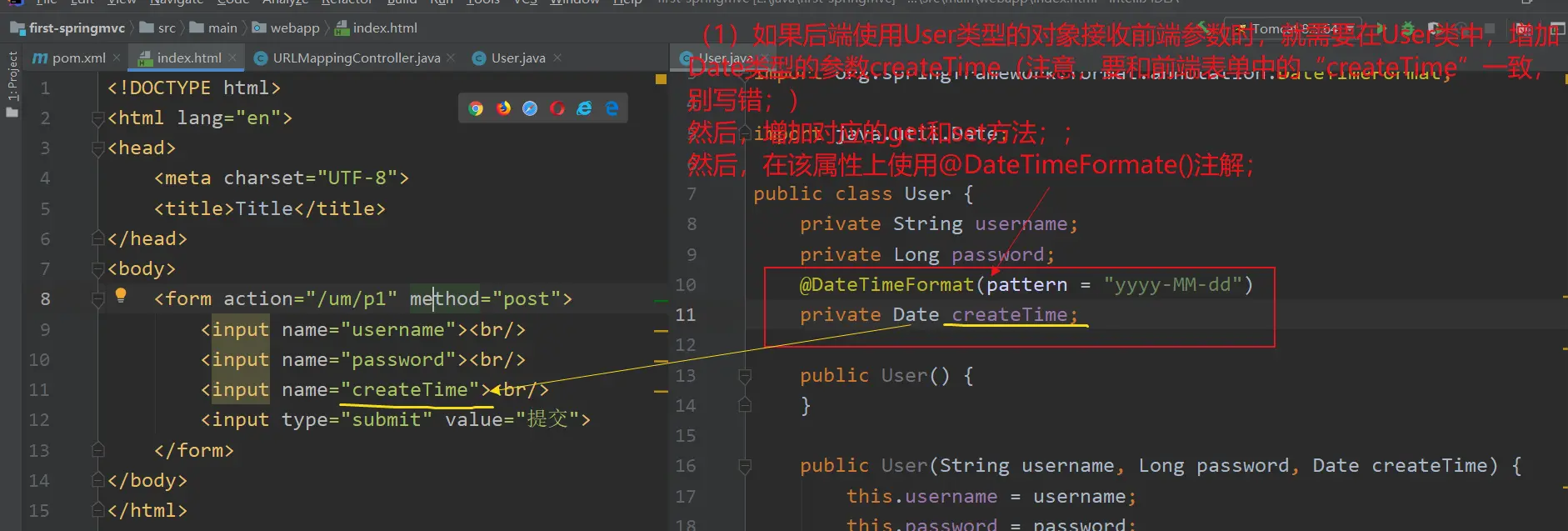Collapse the <html> tag fold on line 2

(97, 118)
